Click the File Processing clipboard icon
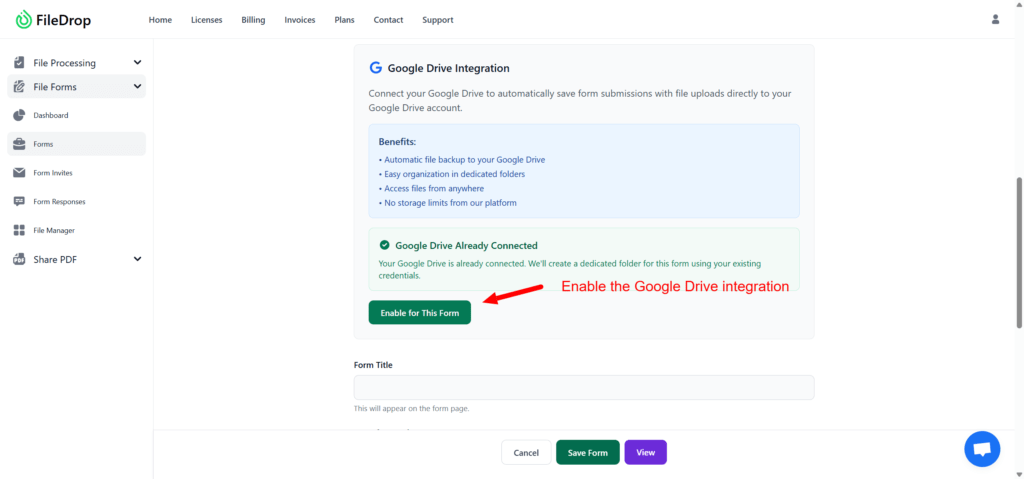 (19, 63)
